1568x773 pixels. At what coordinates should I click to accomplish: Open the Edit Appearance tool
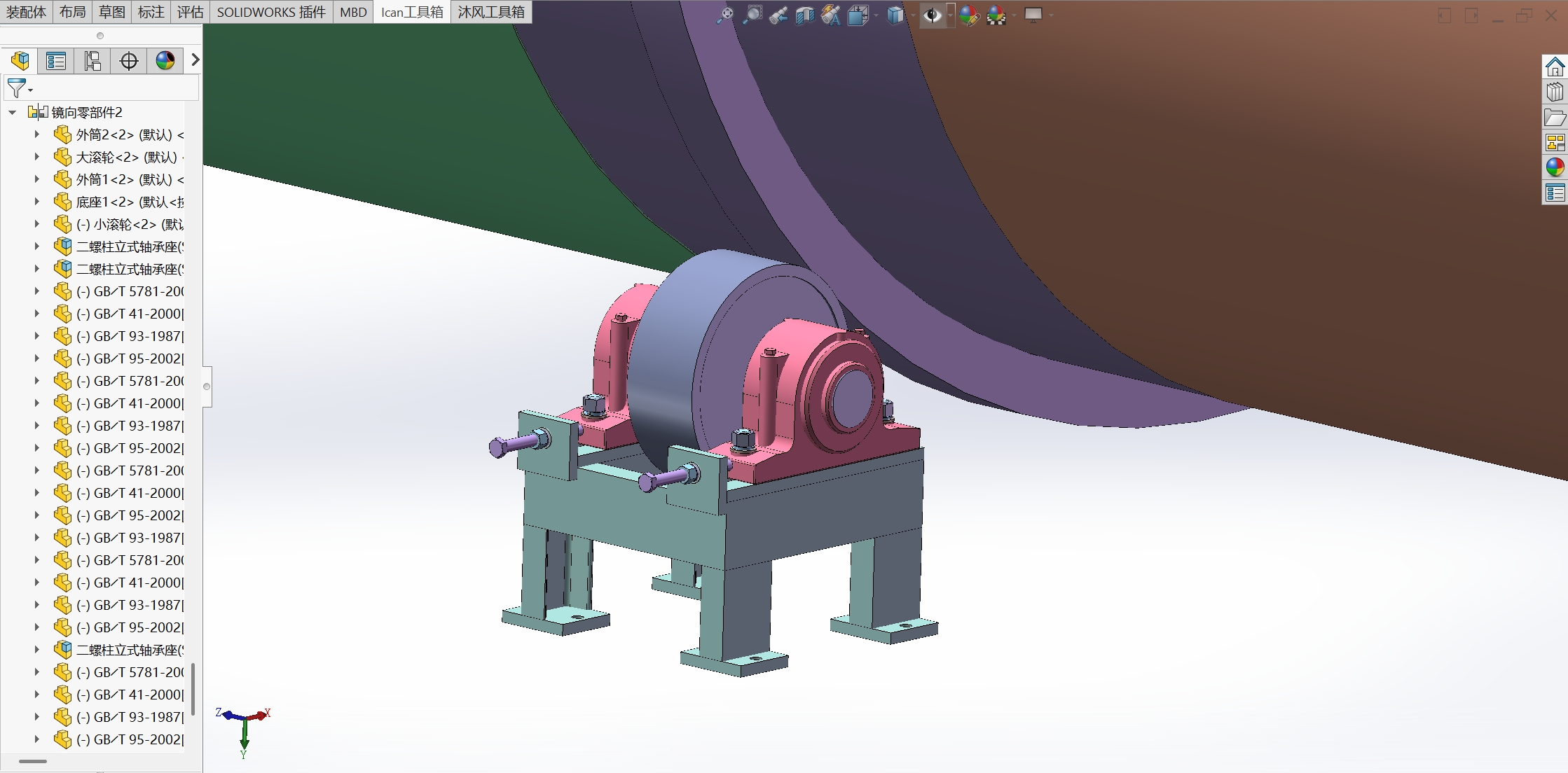pyautogui.click(x=969, y=15)
